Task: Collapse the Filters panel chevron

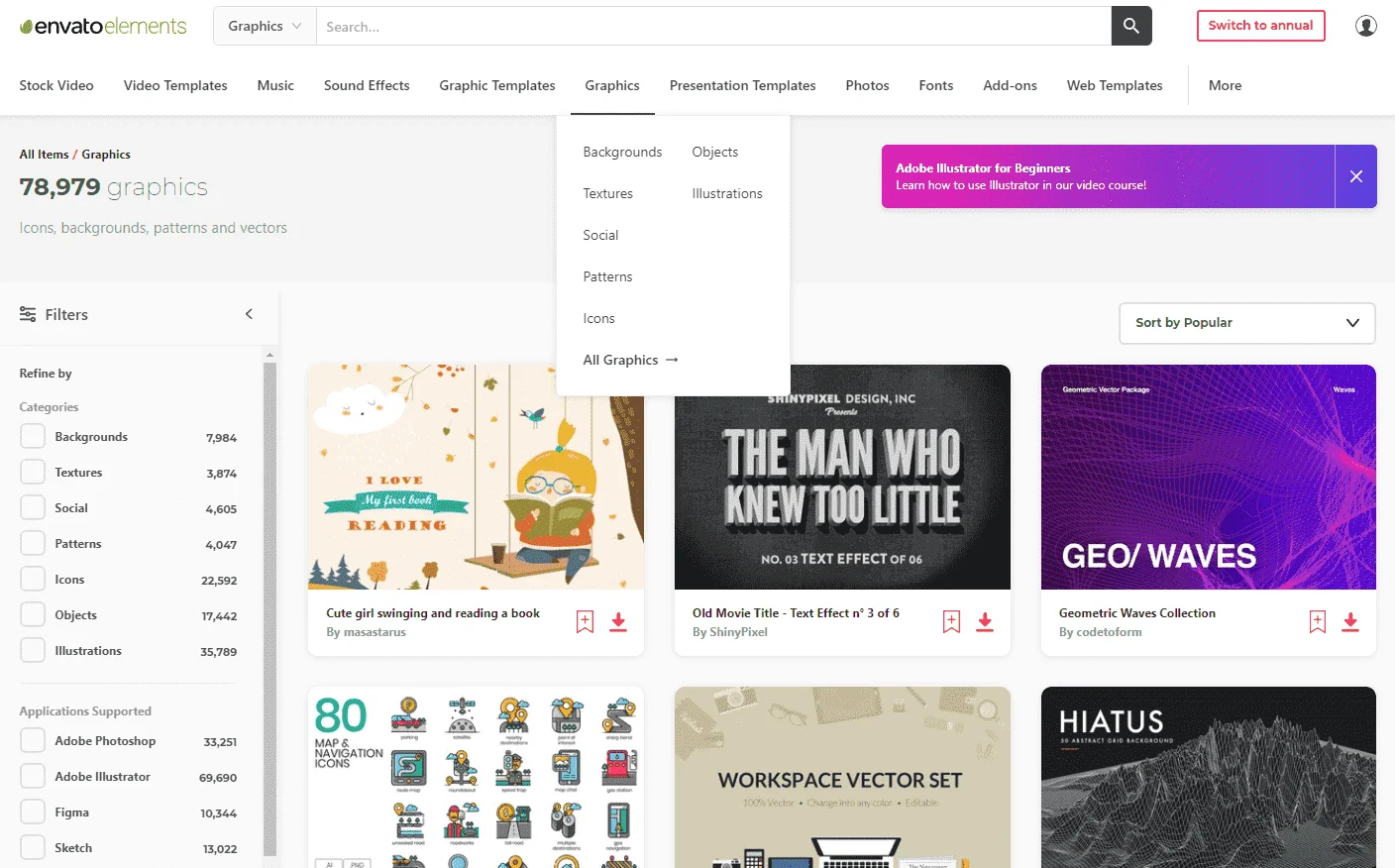Action: tap(249, 314)
